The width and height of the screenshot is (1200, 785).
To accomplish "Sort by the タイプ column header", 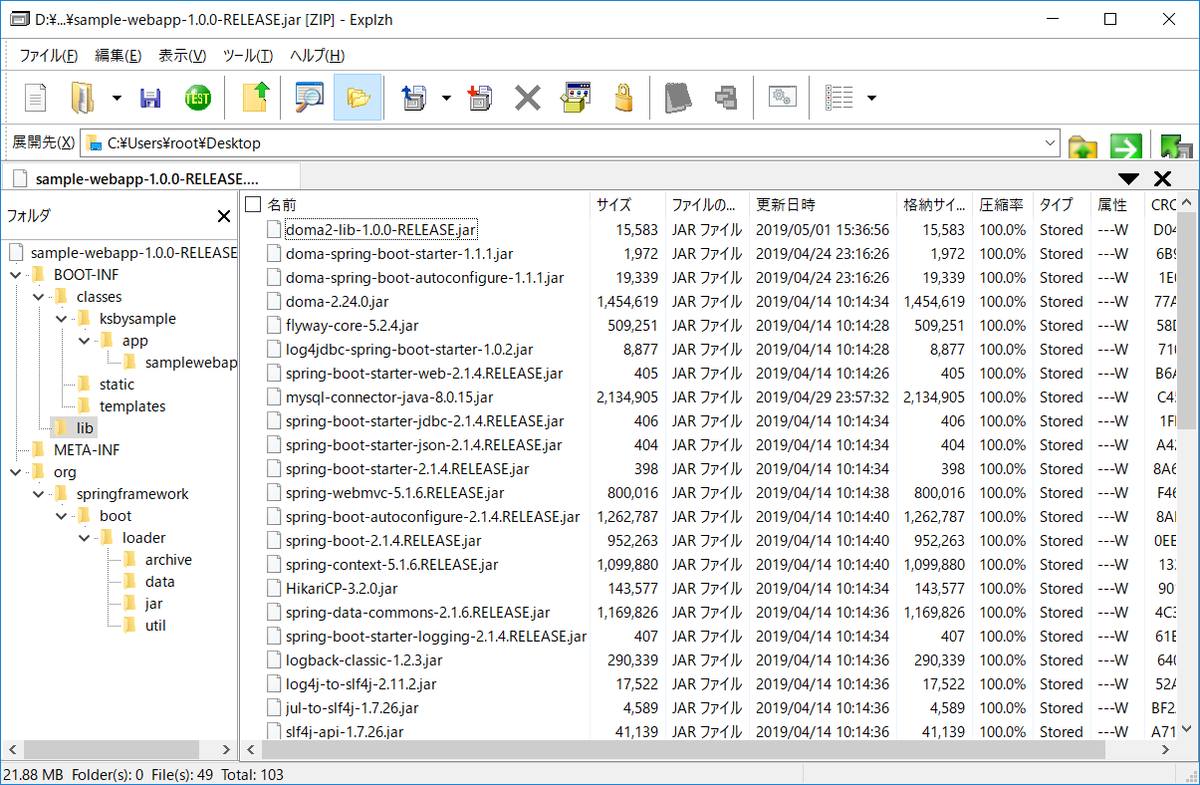I will [1061, 204].
